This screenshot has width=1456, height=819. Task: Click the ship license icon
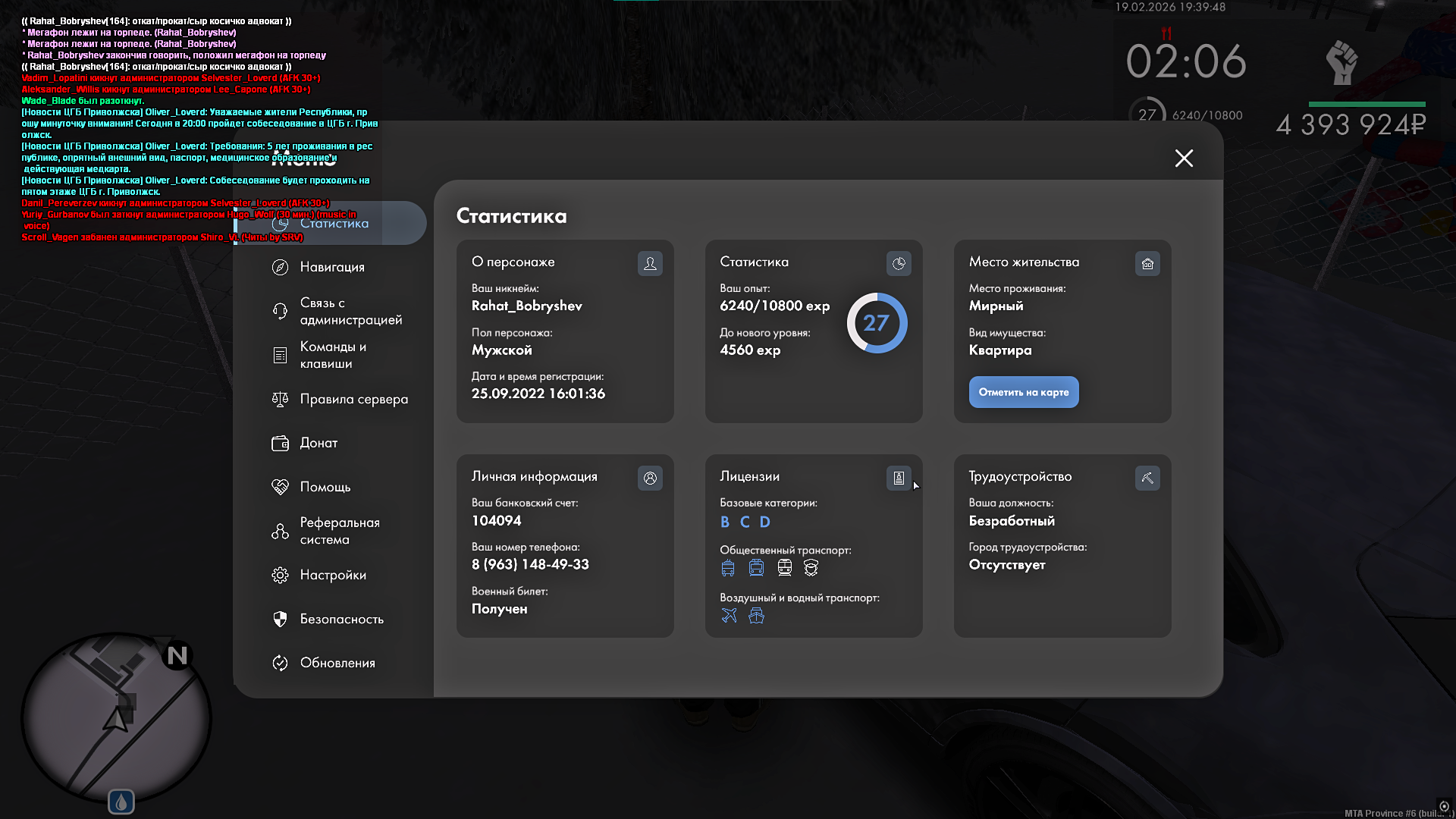756,615
